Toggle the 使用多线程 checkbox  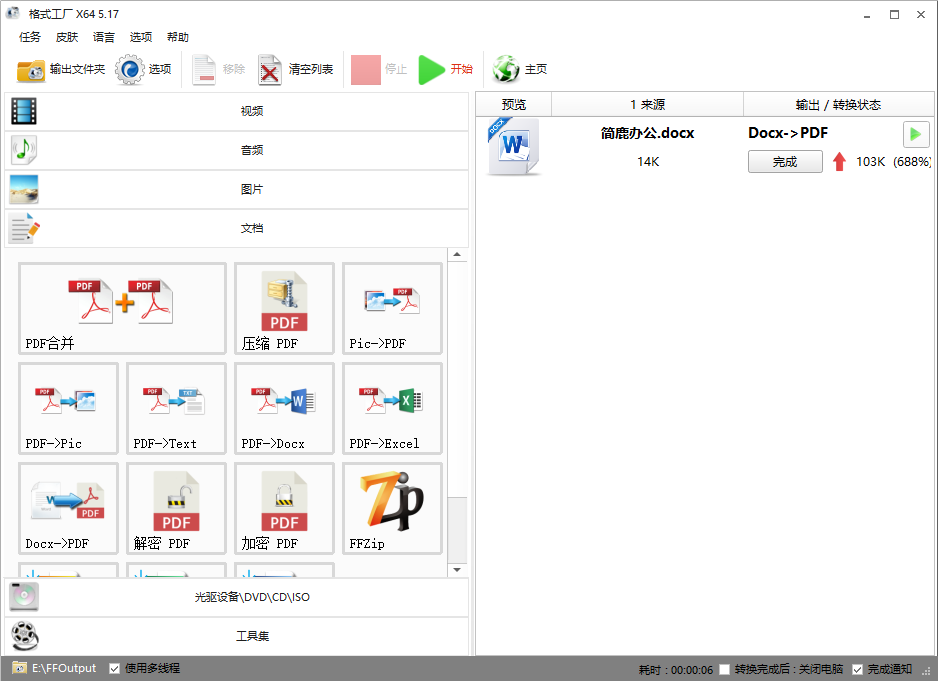pos(115,668)
